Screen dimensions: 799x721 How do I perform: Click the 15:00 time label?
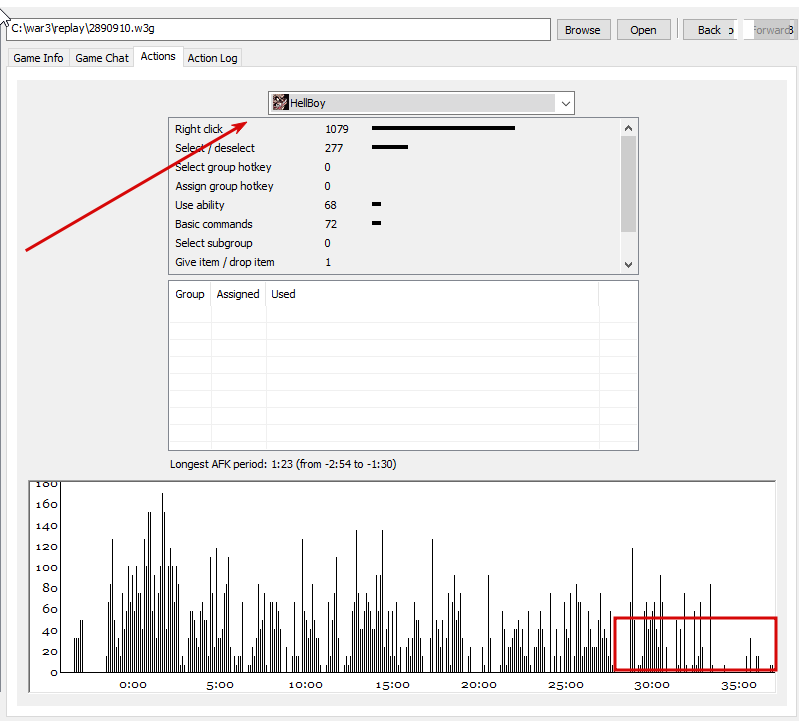tap(392, 685)
